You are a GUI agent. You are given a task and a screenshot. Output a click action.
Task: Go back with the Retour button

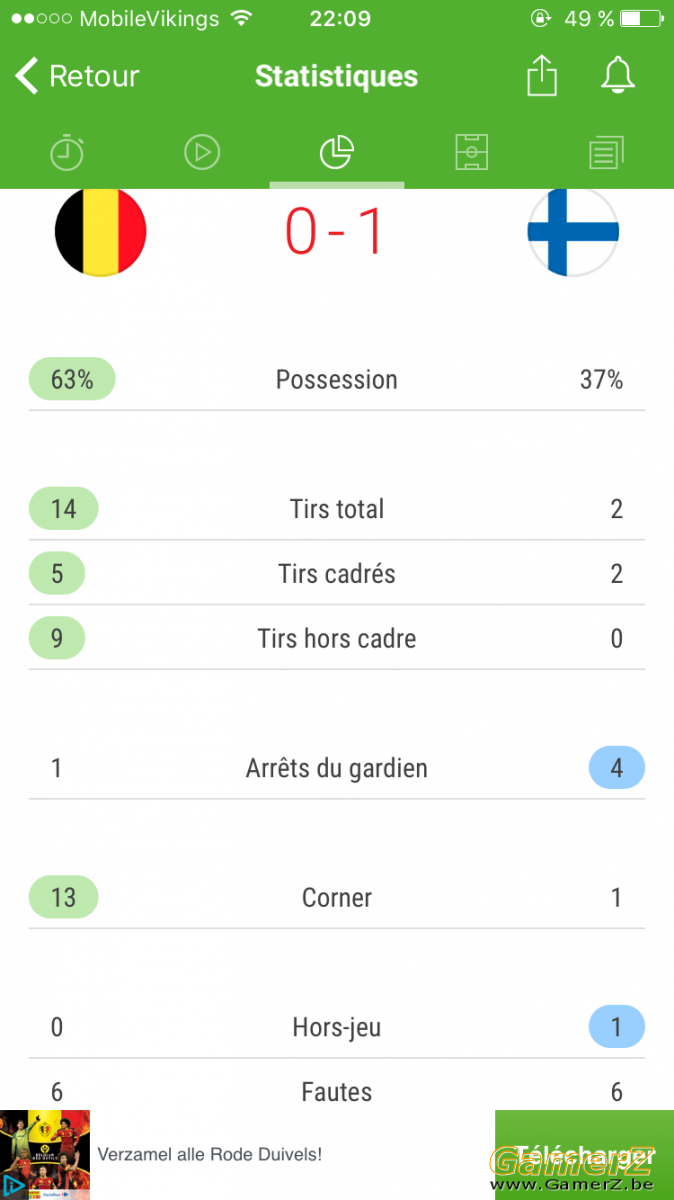click(x=77, y=76)
